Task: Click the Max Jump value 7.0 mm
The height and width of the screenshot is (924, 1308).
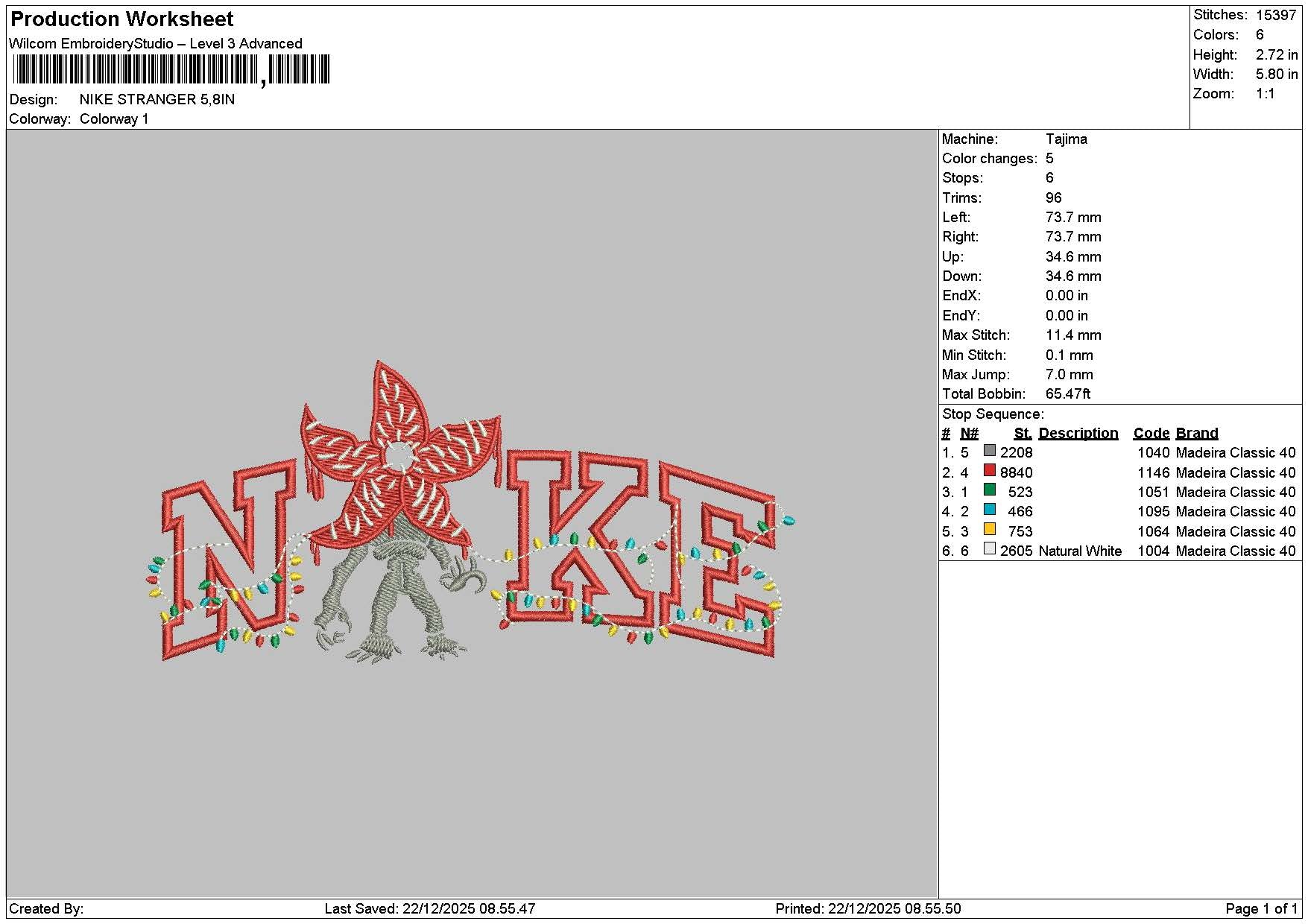Action: coord(1069,375)
